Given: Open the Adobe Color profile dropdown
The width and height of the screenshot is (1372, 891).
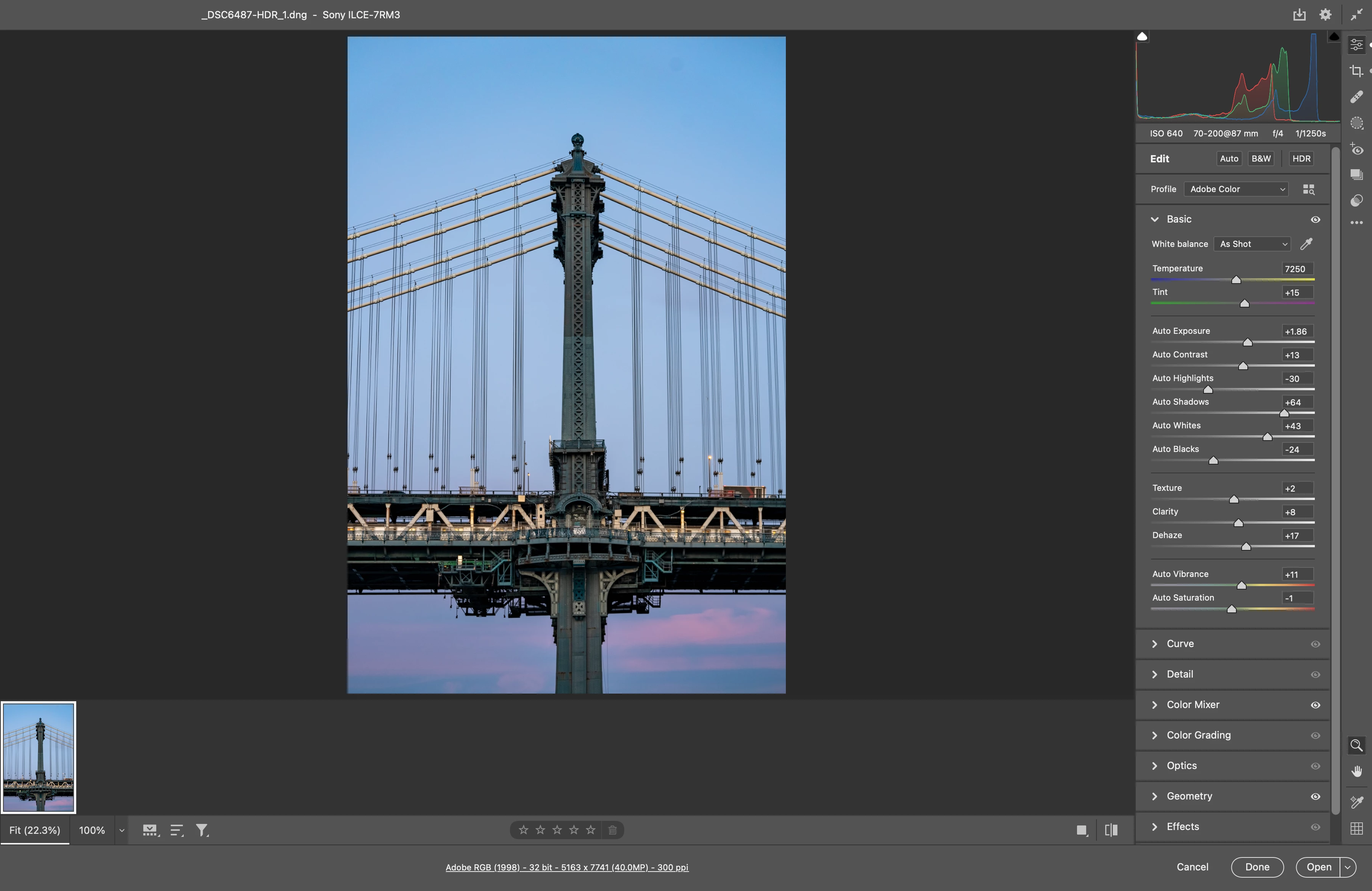Looking at the screenshot, I should 1236,190.
